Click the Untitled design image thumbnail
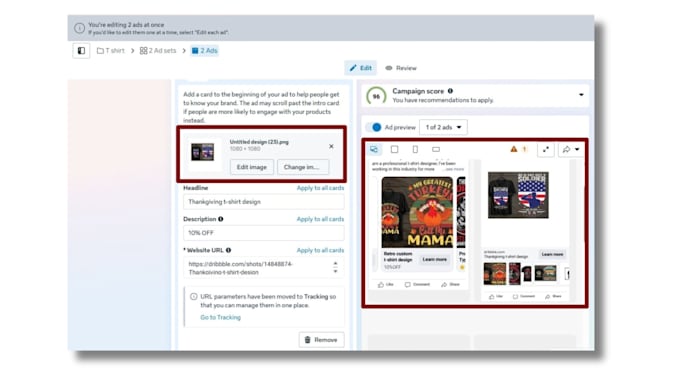This screenshot has height=383, width=680. tap(203, 152)
